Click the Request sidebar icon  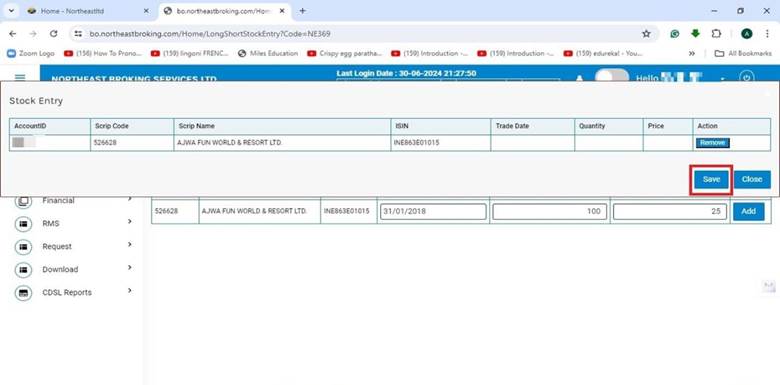(x=23, y=247)
